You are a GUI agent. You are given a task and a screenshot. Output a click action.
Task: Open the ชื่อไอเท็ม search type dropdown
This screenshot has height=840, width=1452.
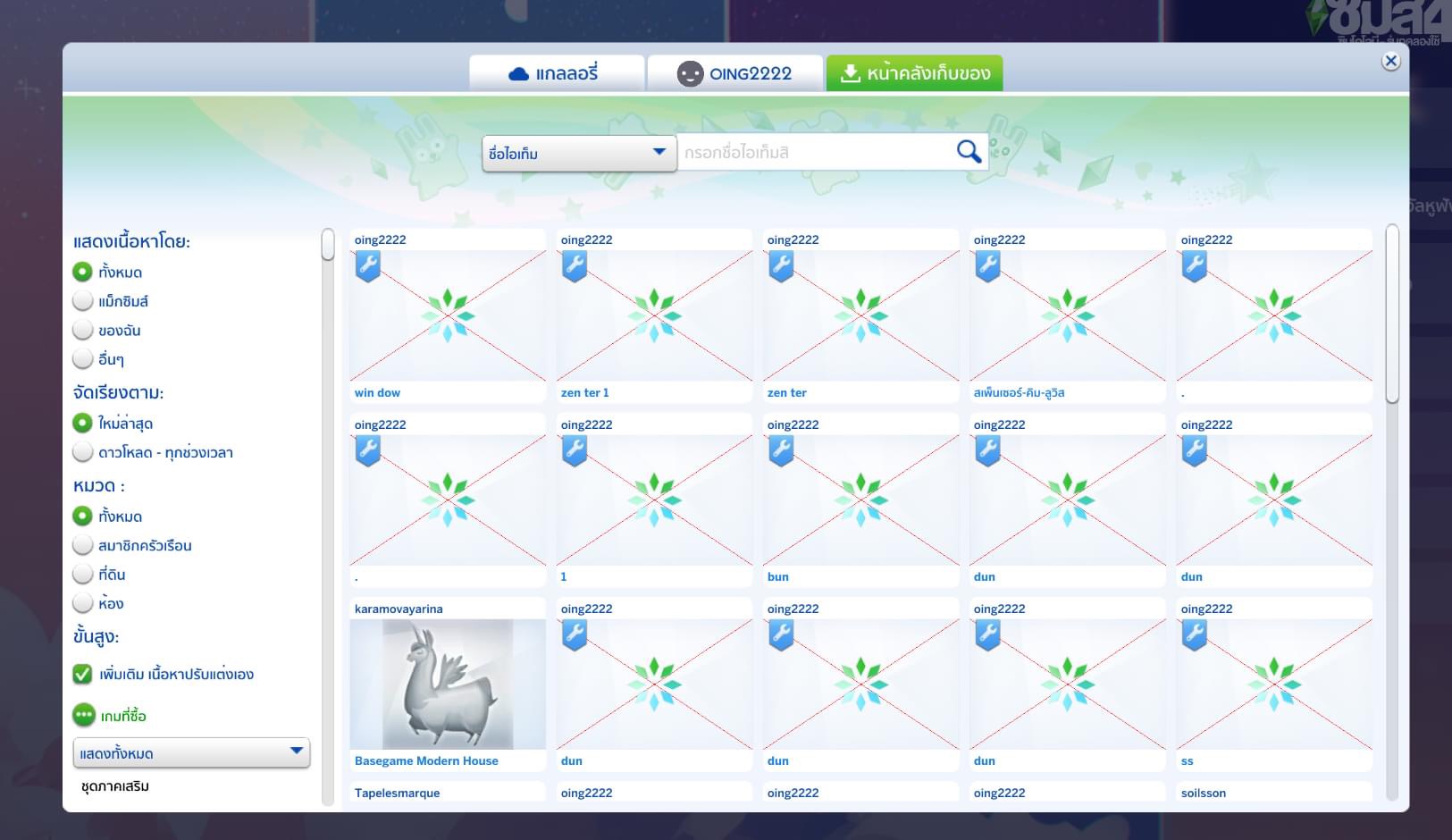[578, 153]
